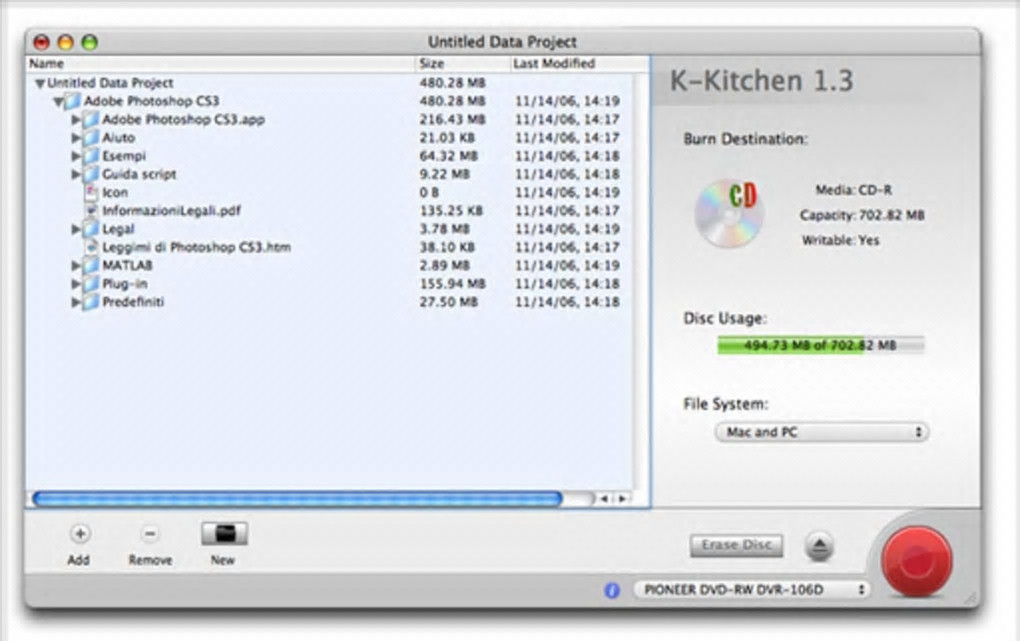The height and width of the screenshot is (641, 1020).
Task: Click the Add plus icon
Action: click(x=80, y=534)
